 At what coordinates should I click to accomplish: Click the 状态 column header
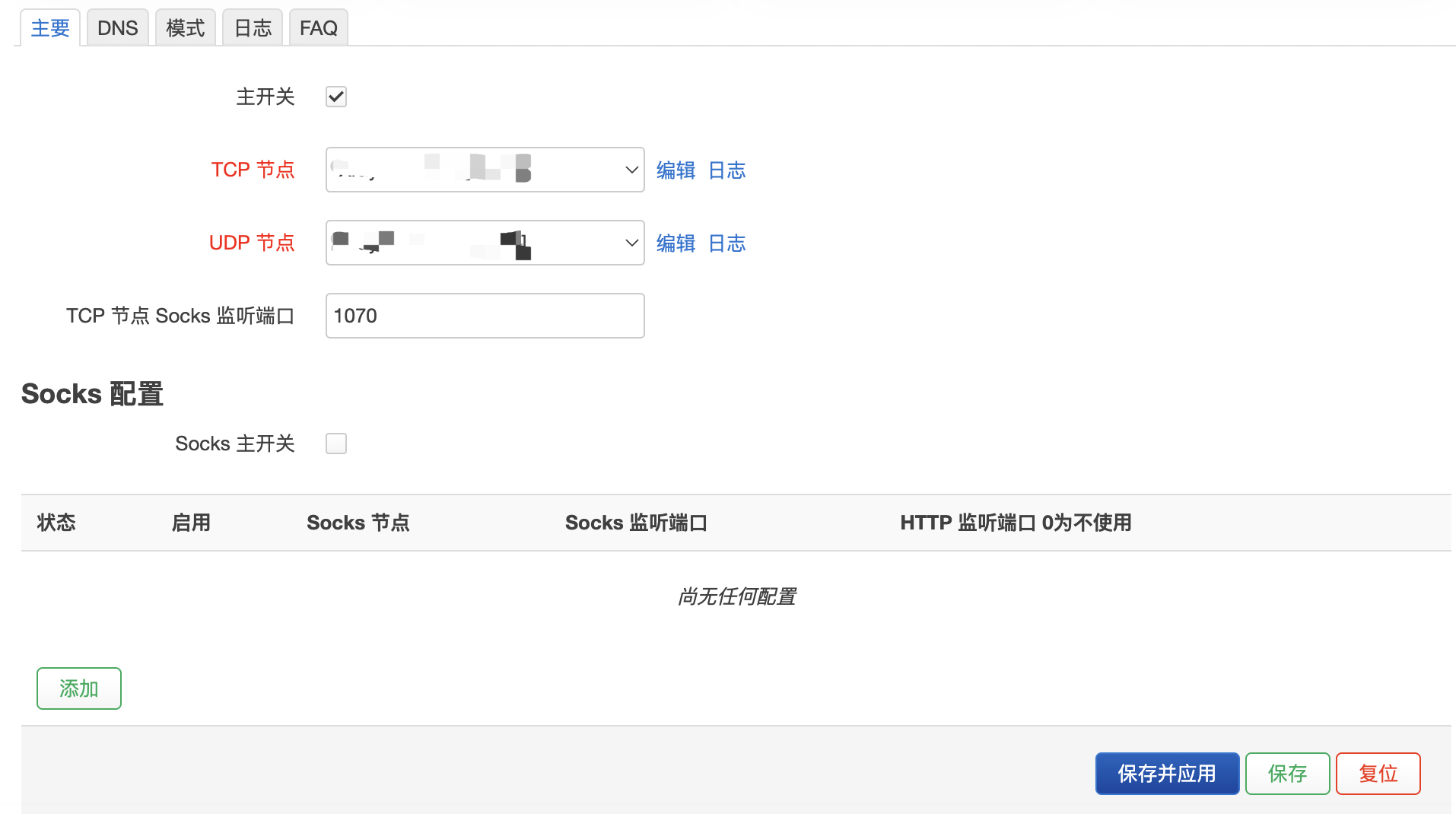click(56, 523)
